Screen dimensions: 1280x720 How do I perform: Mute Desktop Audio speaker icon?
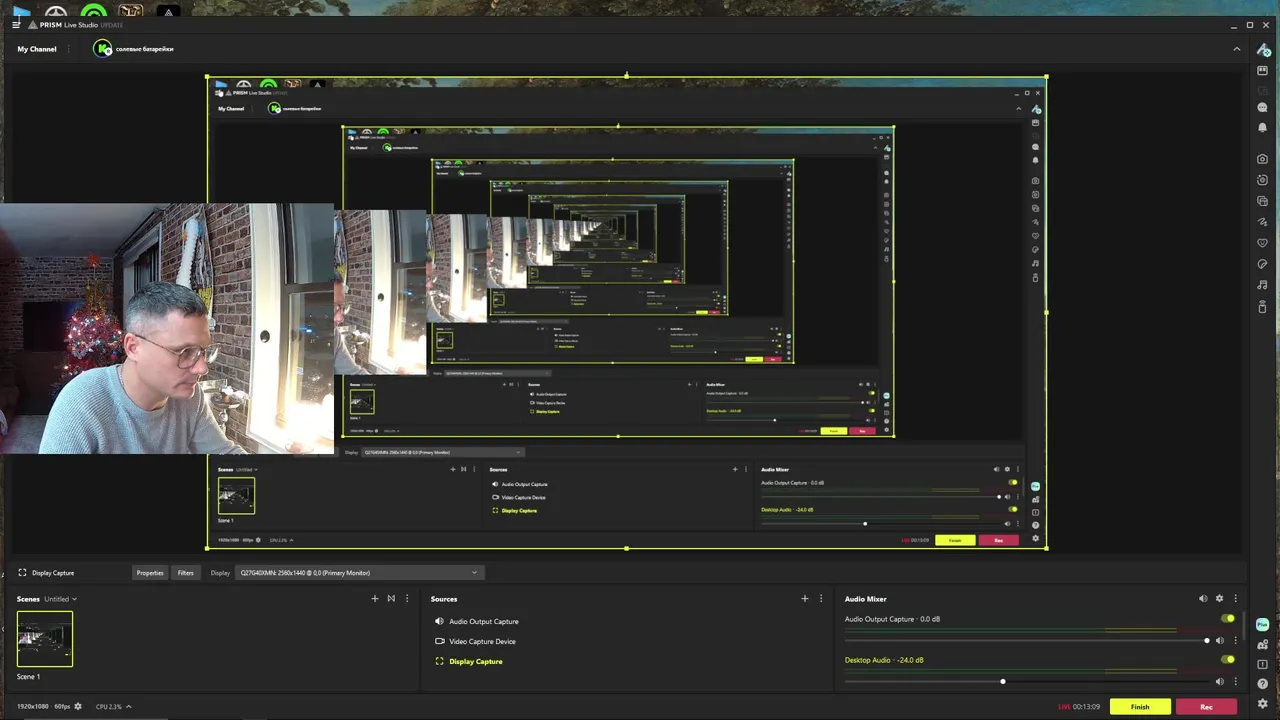tap(1219, 682)
